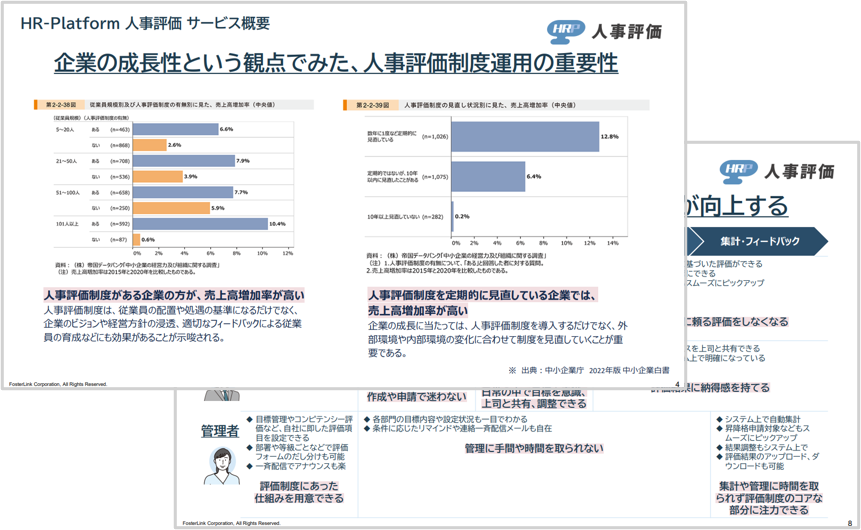Click the 6.4% bar in the right chart
The height and width of the screenshot is (530, 861).
488,176
